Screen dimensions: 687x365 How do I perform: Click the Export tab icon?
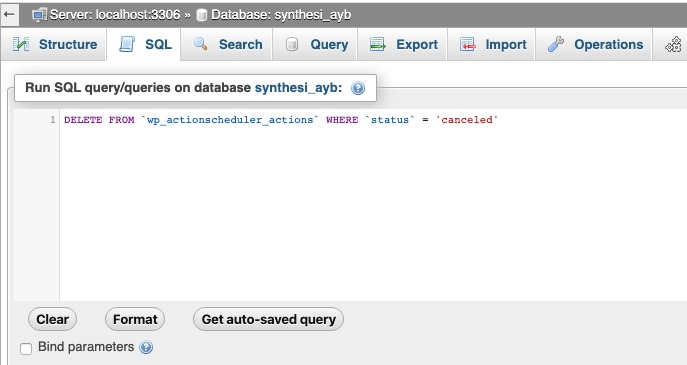pyautogui.click(x=378, y=44)
